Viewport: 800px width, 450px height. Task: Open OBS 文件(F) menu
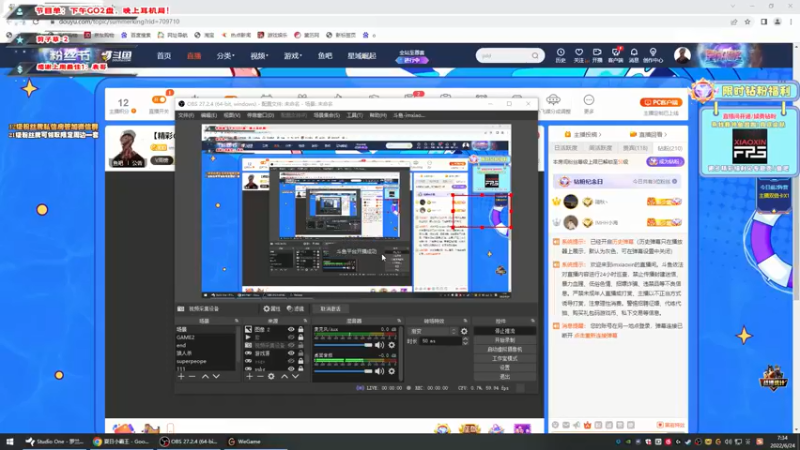click(186, 115)
